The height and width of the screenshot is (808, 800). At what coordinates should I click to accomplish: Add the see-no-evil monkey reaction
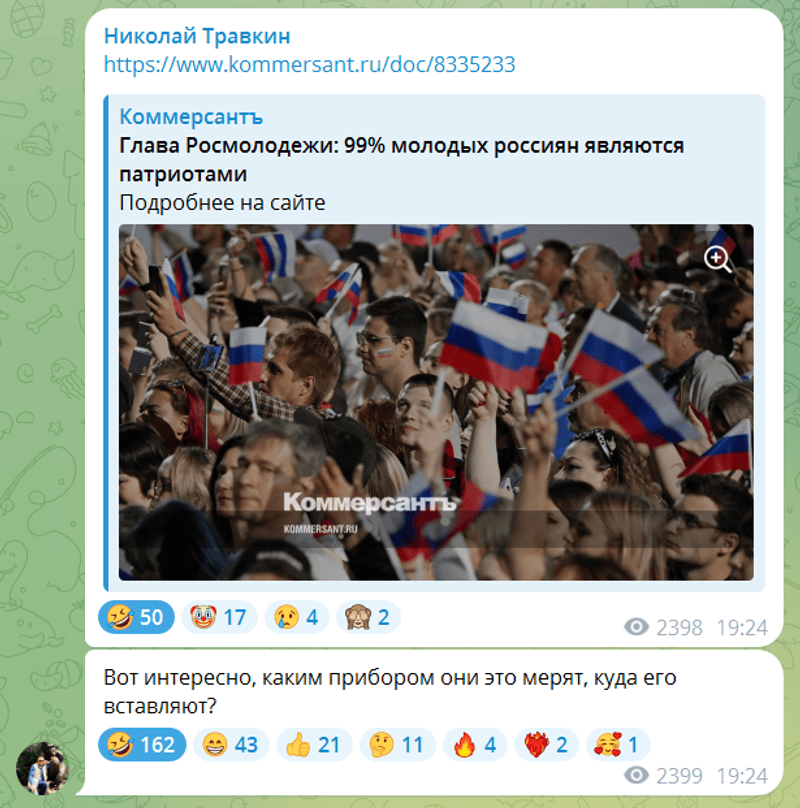[x=368, y=617]
